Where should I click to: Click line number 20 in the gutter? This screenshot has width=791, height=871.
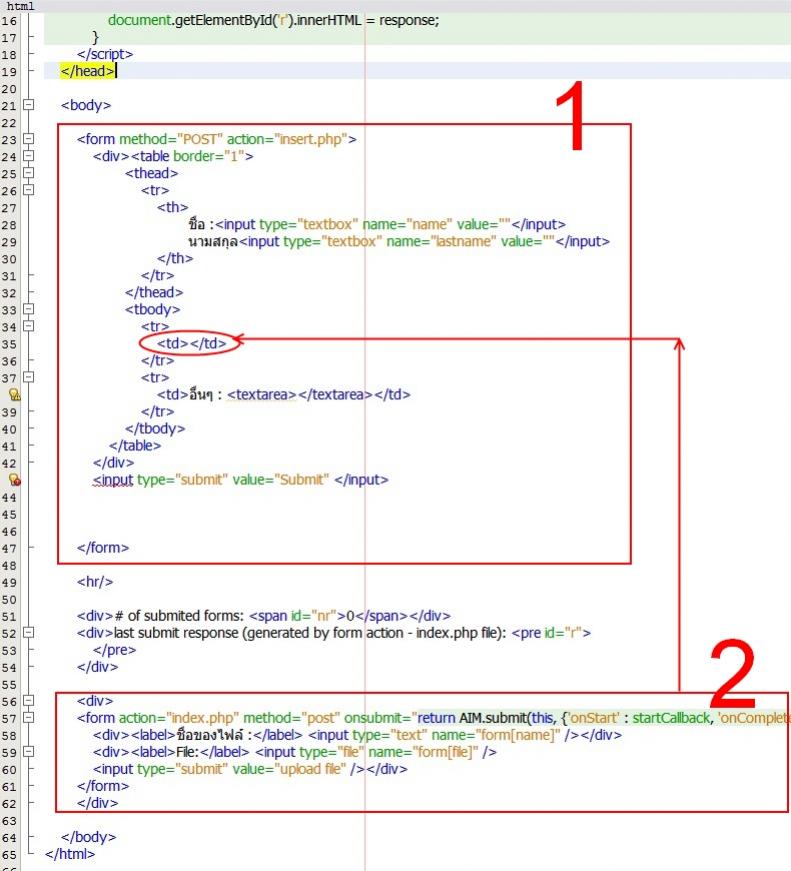9,89
